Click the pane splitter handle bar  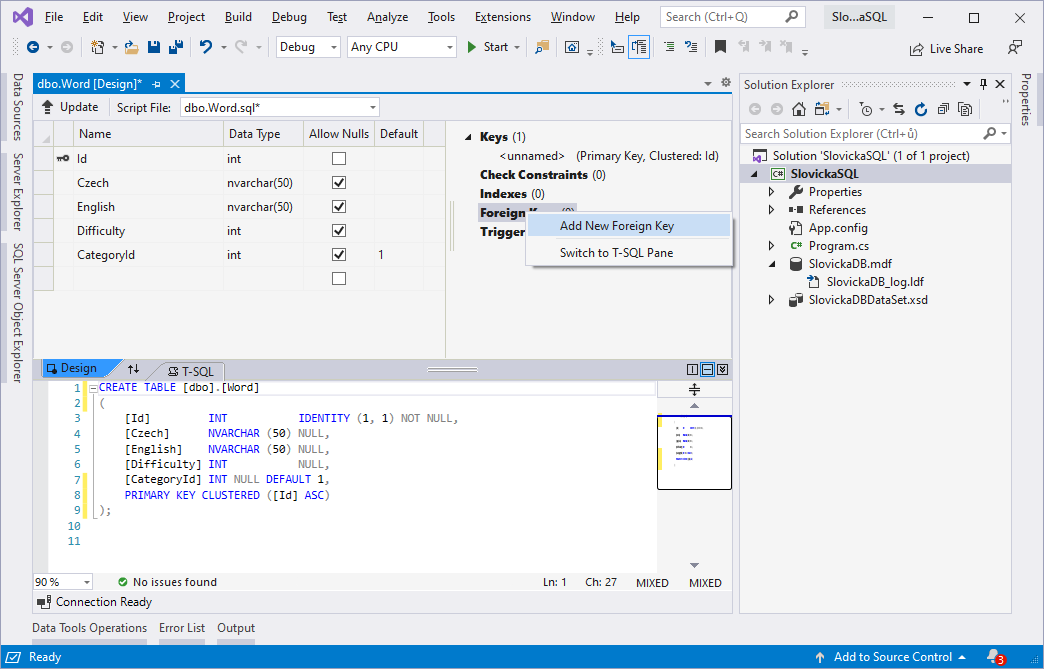453,369
